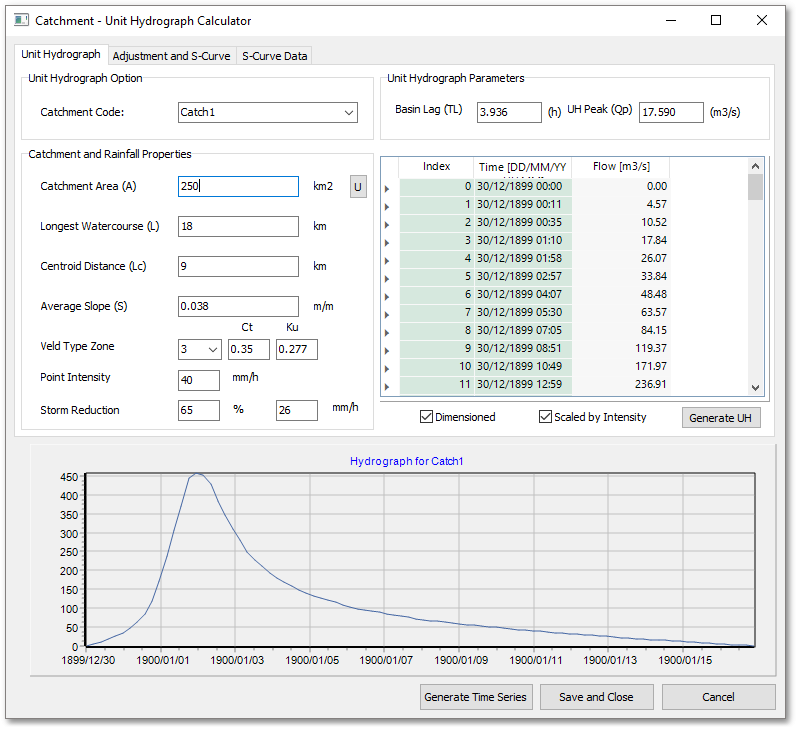This screenshot has width=797, height=730.
Task: Click the Catchment Area input field
Action: (238, 186)
